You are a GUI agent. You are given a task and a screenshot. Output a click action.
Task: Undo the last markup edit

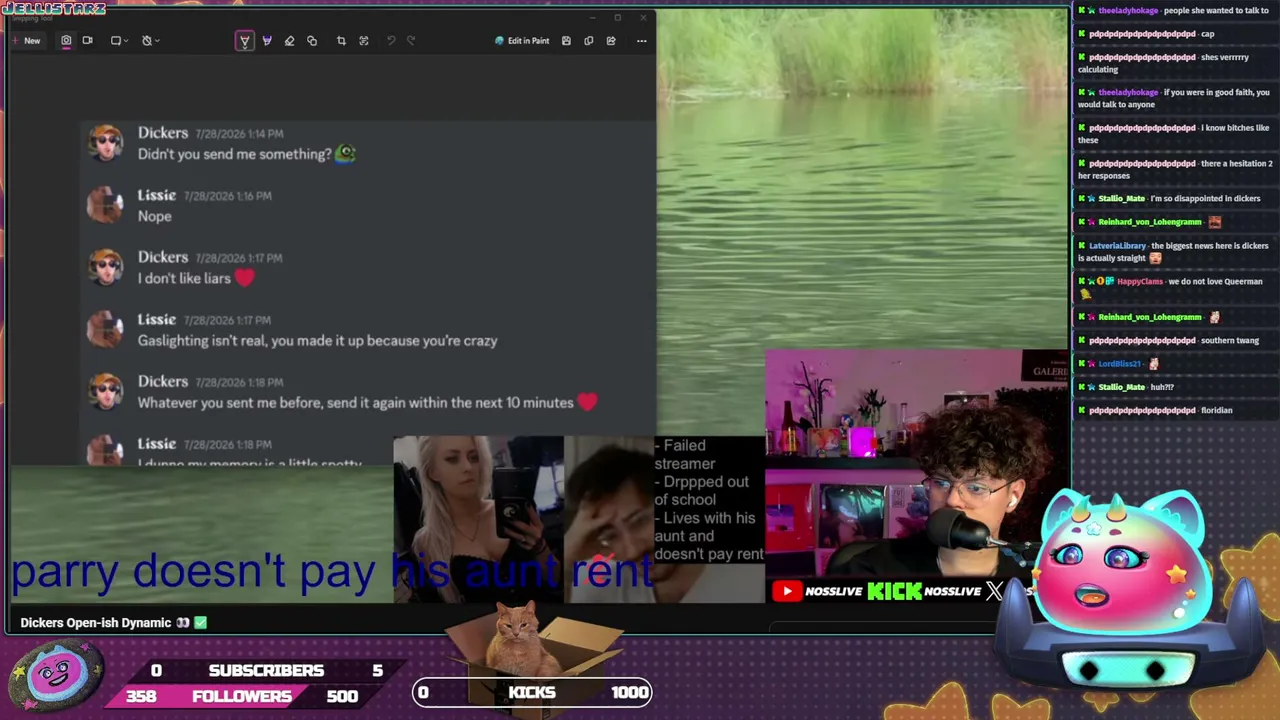(x=391, y=41)
